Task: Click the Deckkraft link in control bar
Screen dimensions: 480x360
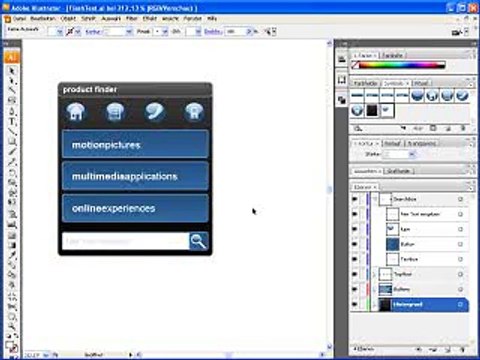Action: [212, 32]
